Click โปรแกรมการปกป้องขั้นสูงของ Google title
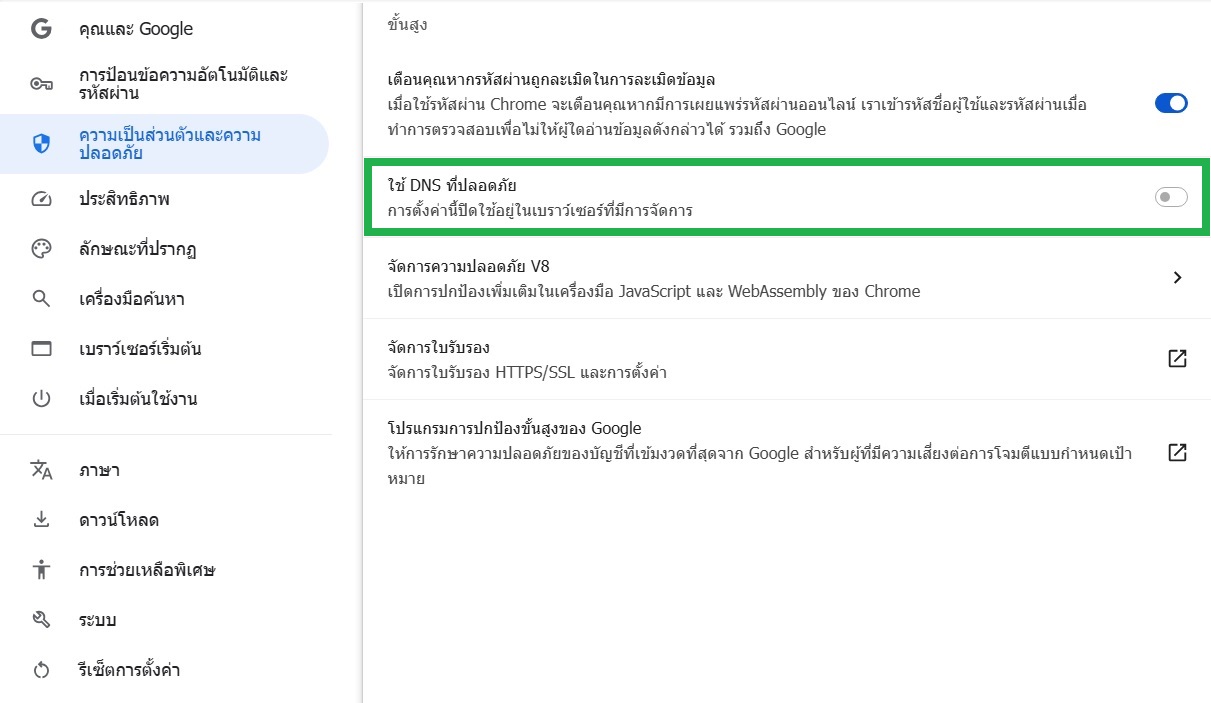This screenshot has height=703, width=1211. pyautogui.click(x=514, y=428)
